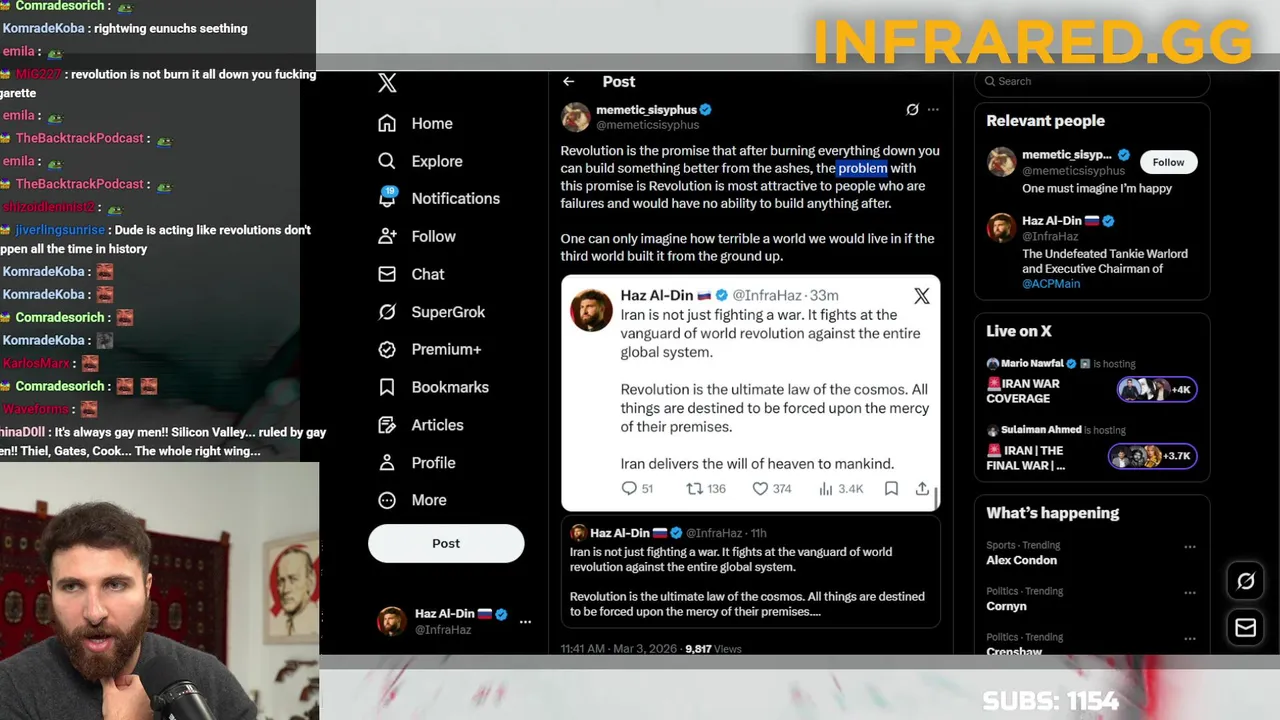The image size is (1280, 720).
Task: Click bookmark icon on embedded tweet image
Action: tap(891, 488)
